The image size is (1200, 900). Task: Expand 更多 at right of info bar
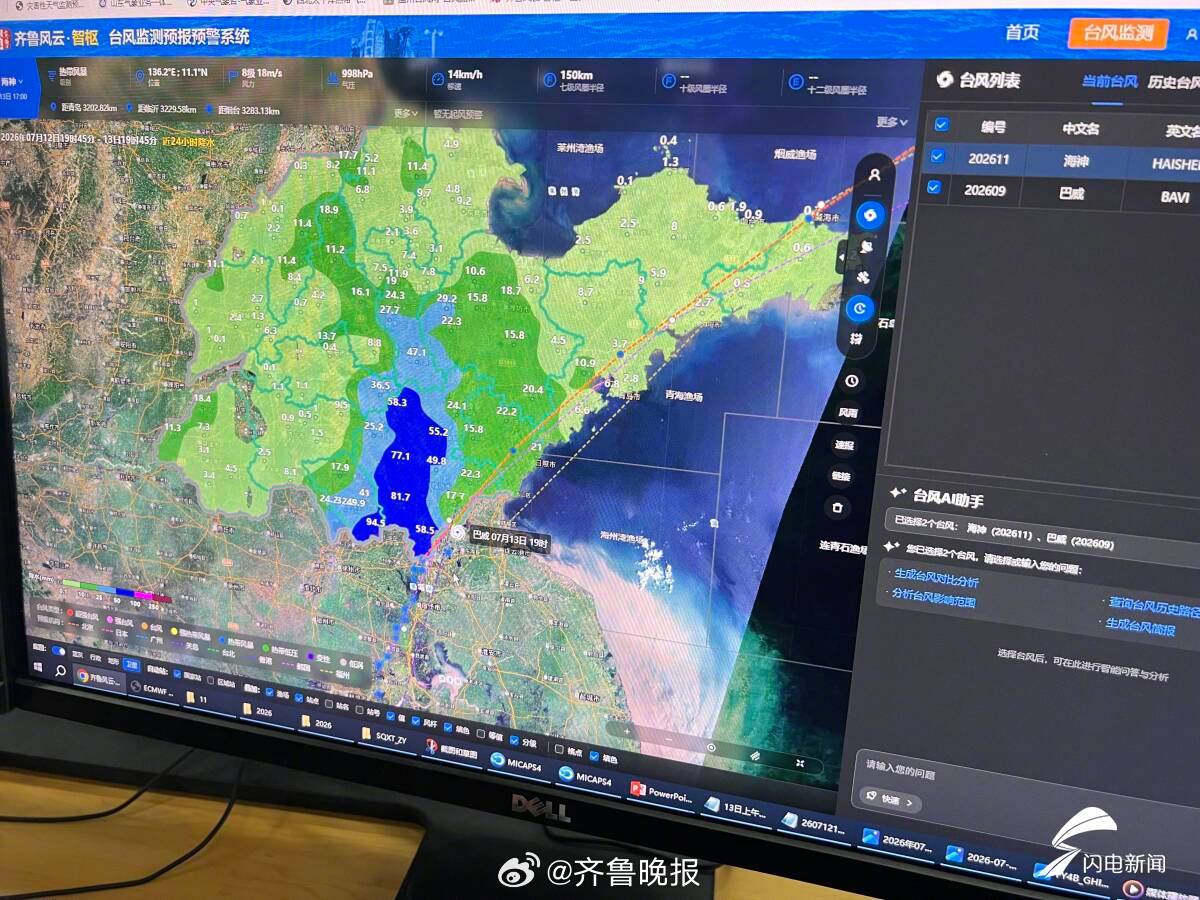pyautogui.click(x=892, y=122)
